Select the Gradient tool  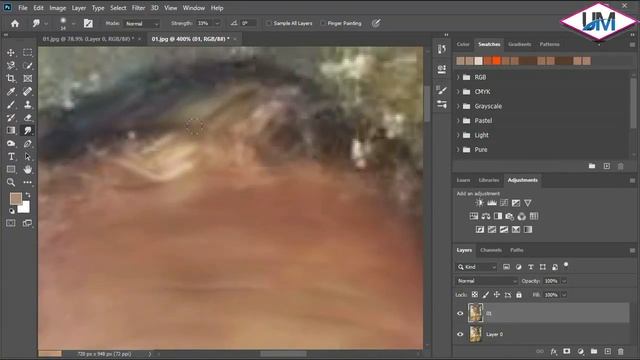pyautogui.click(x=11, y=131)
